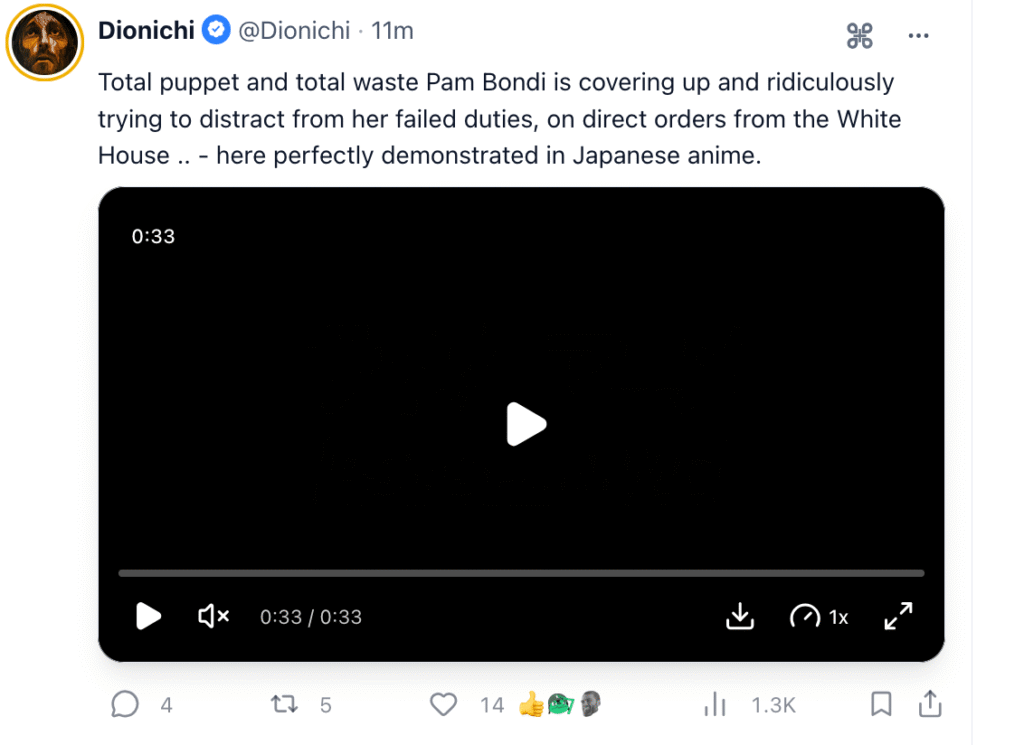Download the video using download icon

point(739,616)
